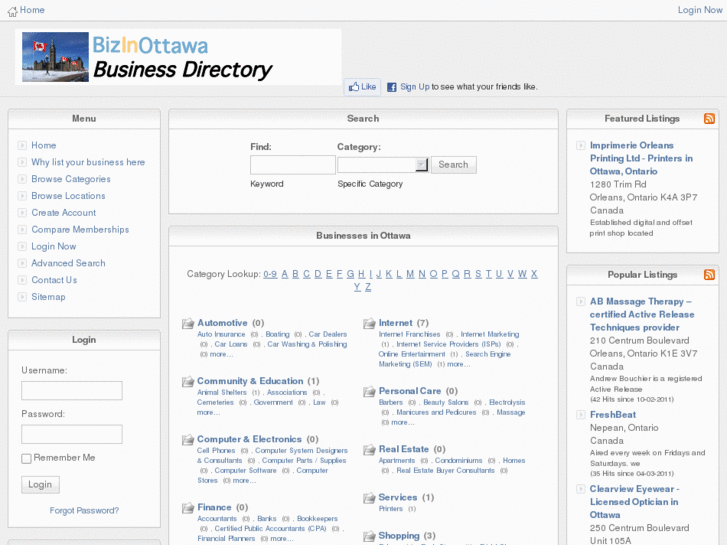The image size is (727, 545).
Task: Open the Animal Shelters subcategory
Action: click(x=222, y=392)
